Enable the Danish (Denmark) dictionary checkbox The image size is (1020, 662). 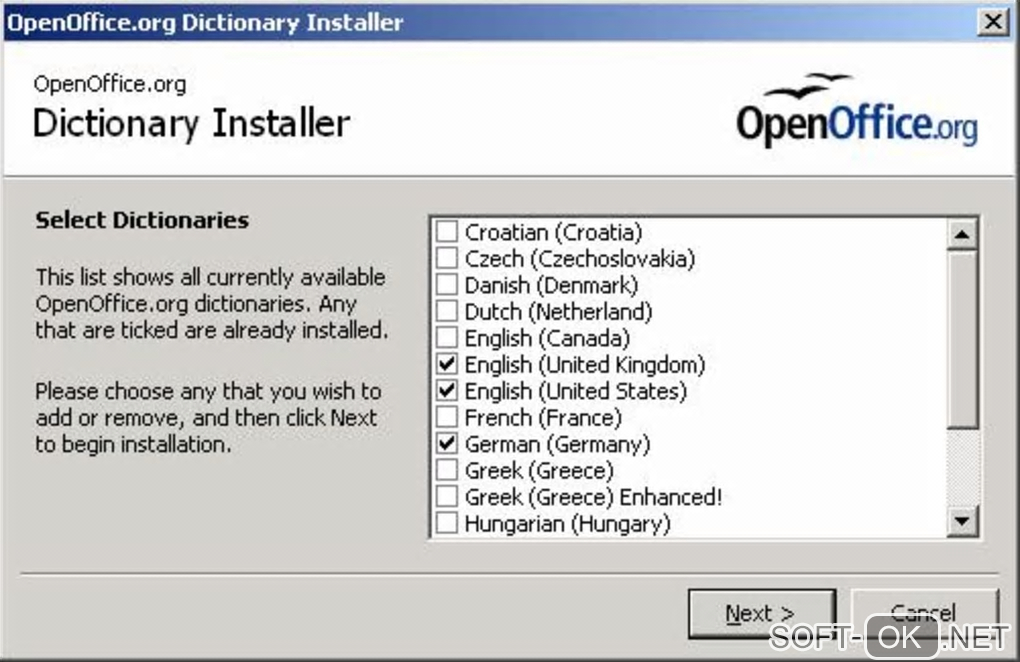[x=447, y=284]
